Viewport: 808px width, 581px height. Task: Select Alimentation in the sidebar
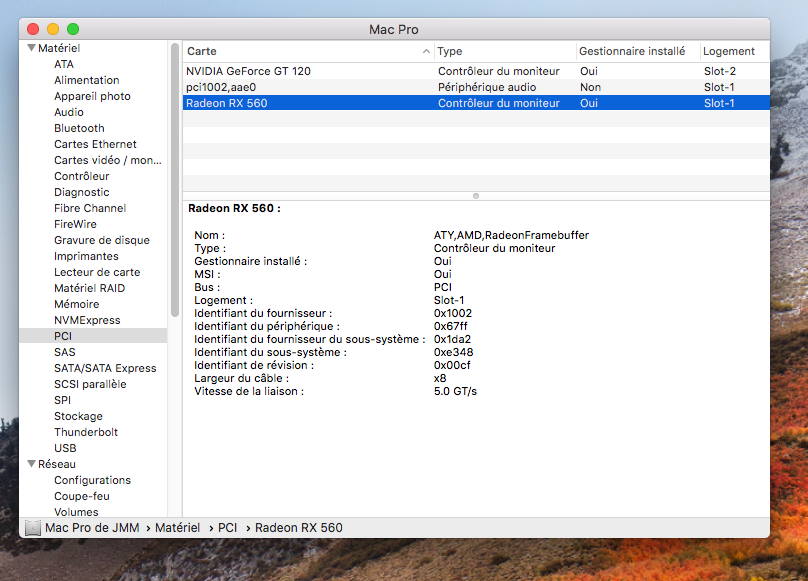(87, 80)
